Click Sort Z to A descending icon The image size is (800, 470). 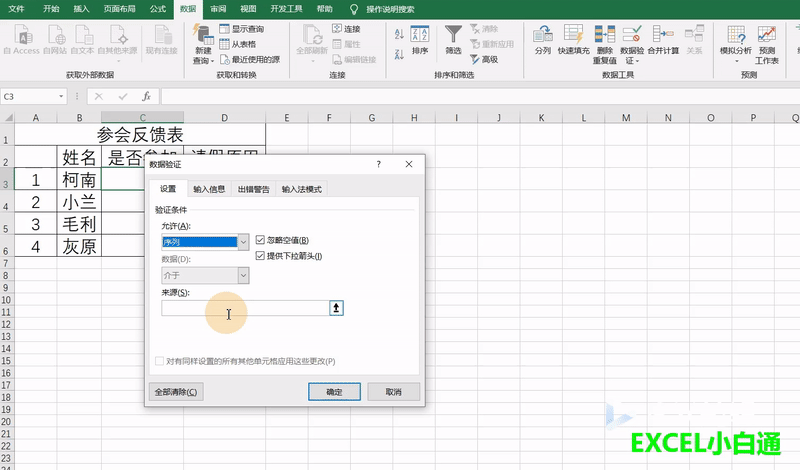click(x=399, y=54)
